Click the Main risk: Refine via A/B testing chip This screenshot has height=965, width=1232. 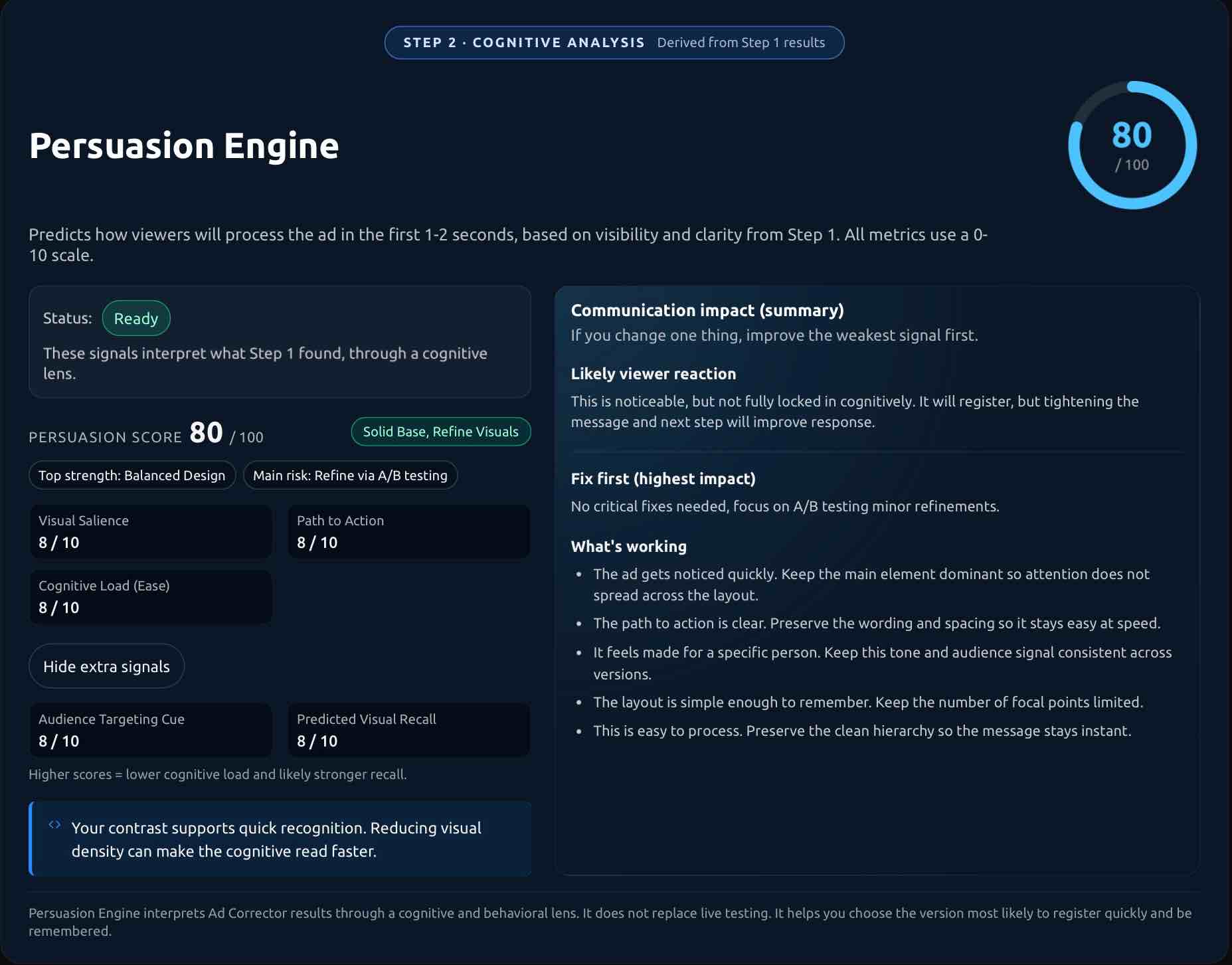tap(350, 475)
